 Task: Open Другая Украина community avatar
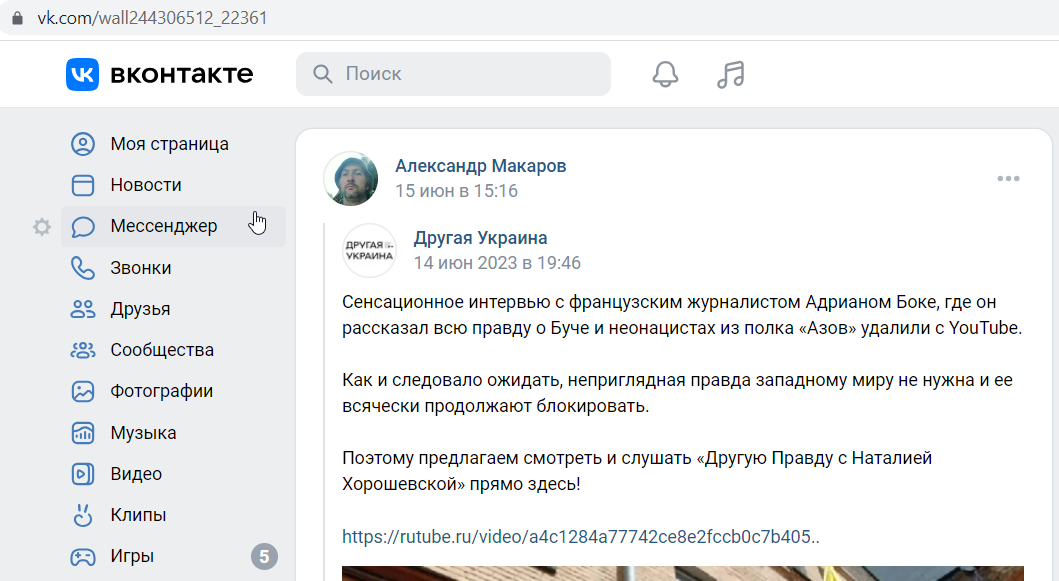369,251
